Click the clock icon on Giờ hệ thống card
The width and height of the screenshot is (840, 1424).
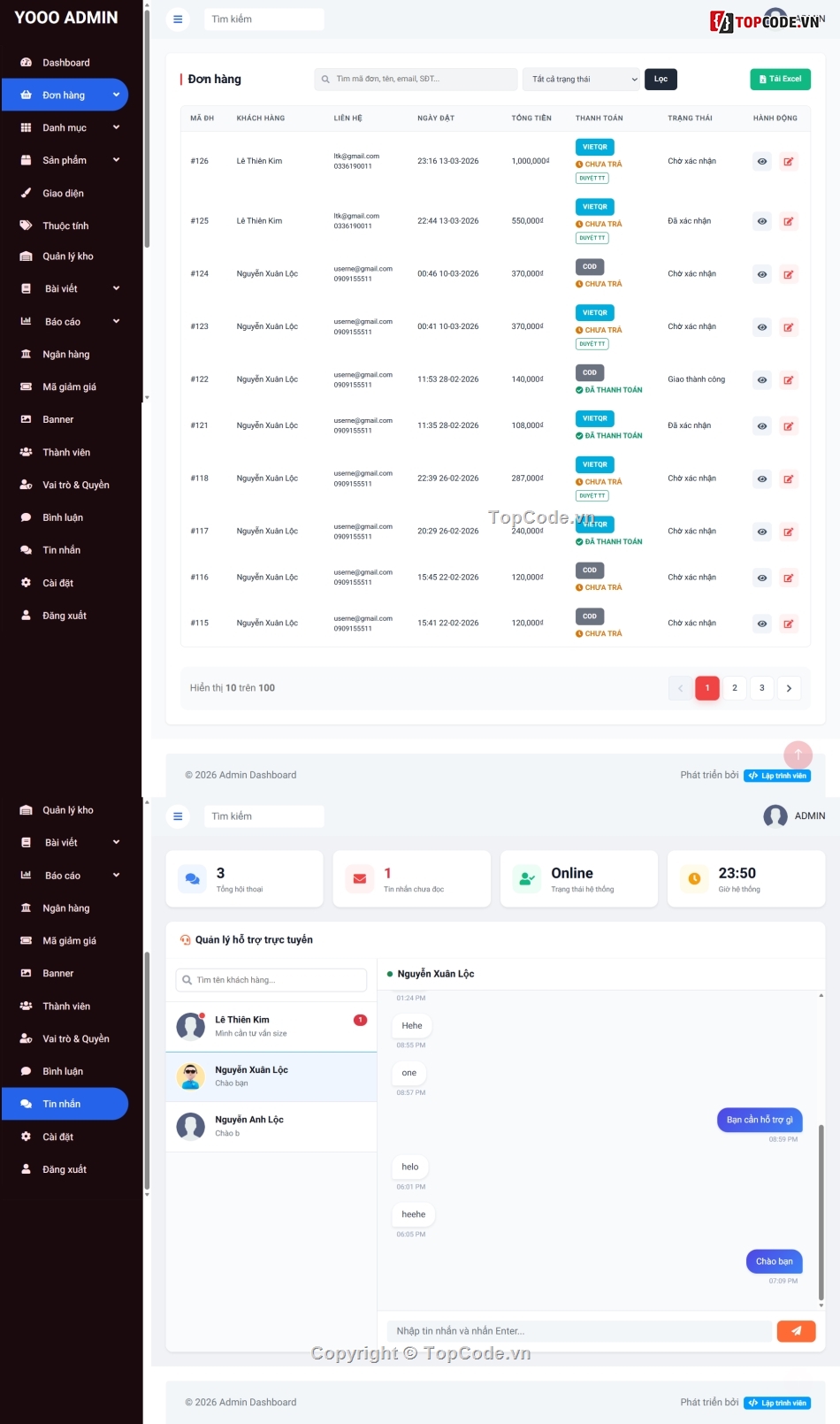click(694, 879)
